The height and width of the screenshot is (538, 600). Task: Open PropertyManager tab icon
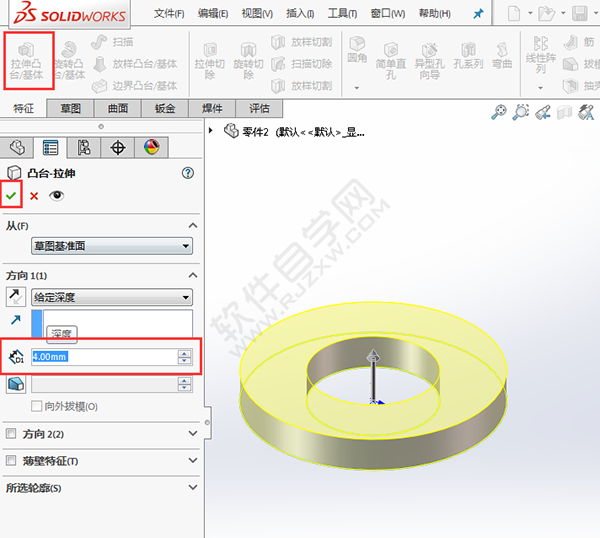point(51,147)
